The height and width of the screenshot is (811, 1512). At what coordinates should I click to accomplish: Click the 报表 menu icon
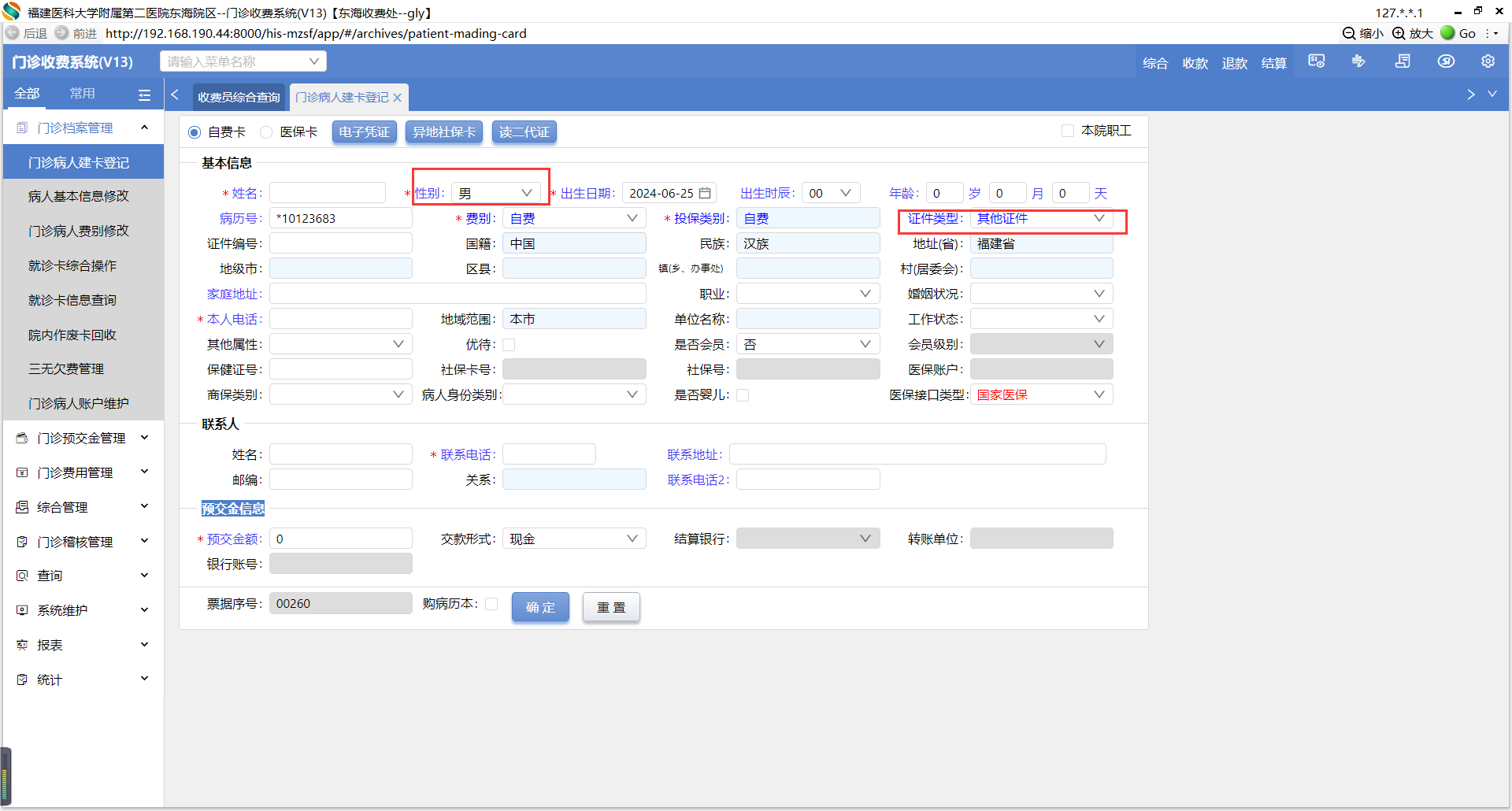pos(22,645)
